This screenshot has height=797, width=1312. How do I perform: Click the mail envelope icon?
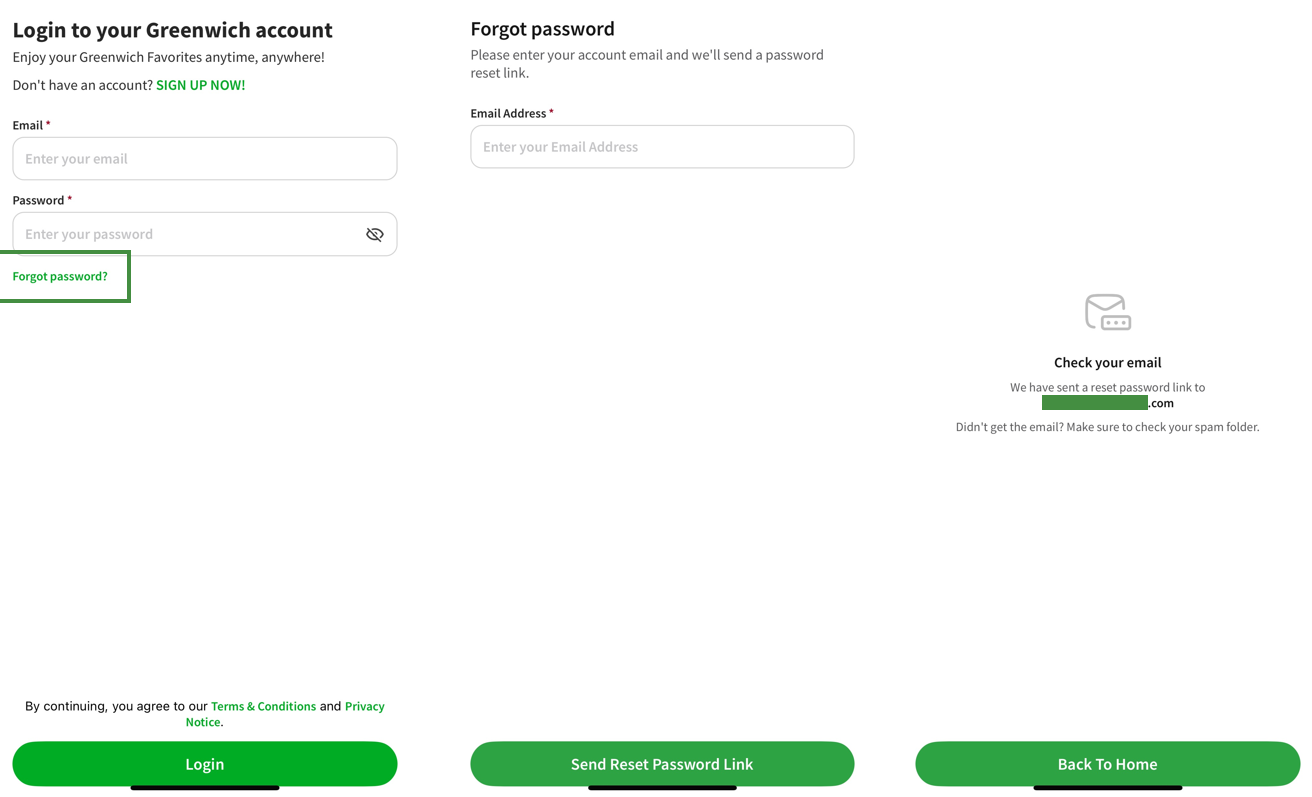tap(1107, 312)
